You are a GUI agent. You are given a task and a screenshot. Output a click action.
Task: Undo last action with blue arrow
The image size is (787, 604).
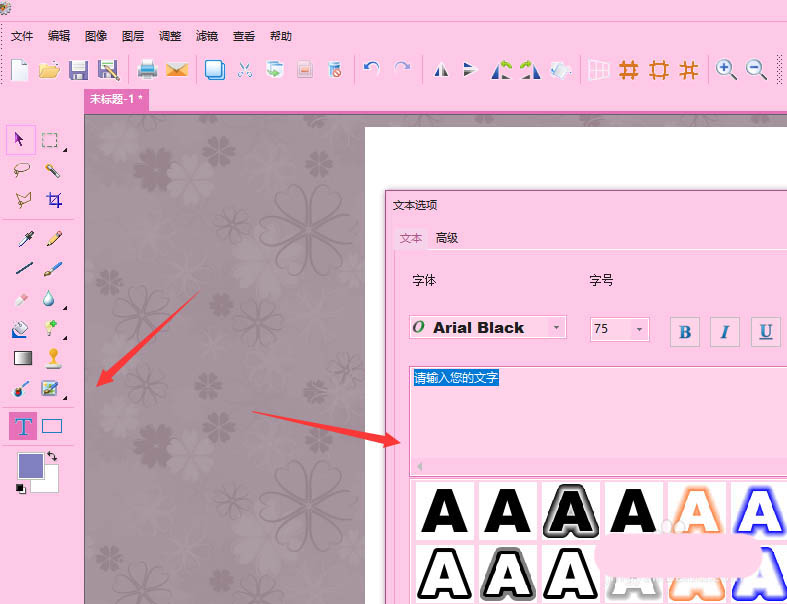tap(371, 68)
